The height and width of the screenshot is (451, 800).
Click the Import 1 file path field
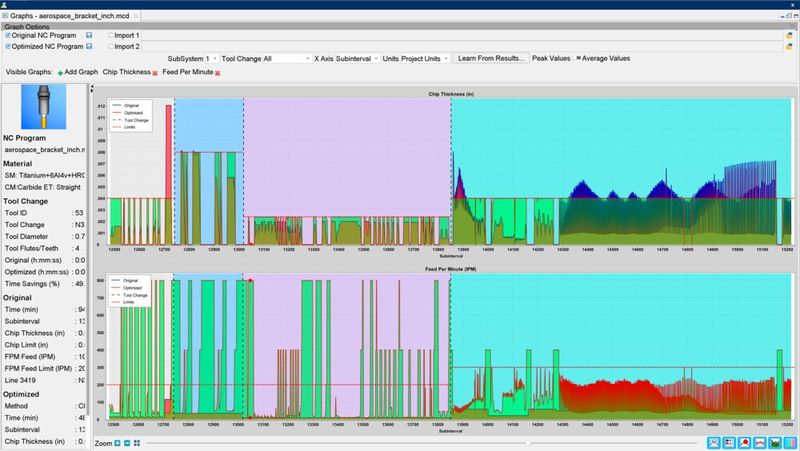coord(462,36)
